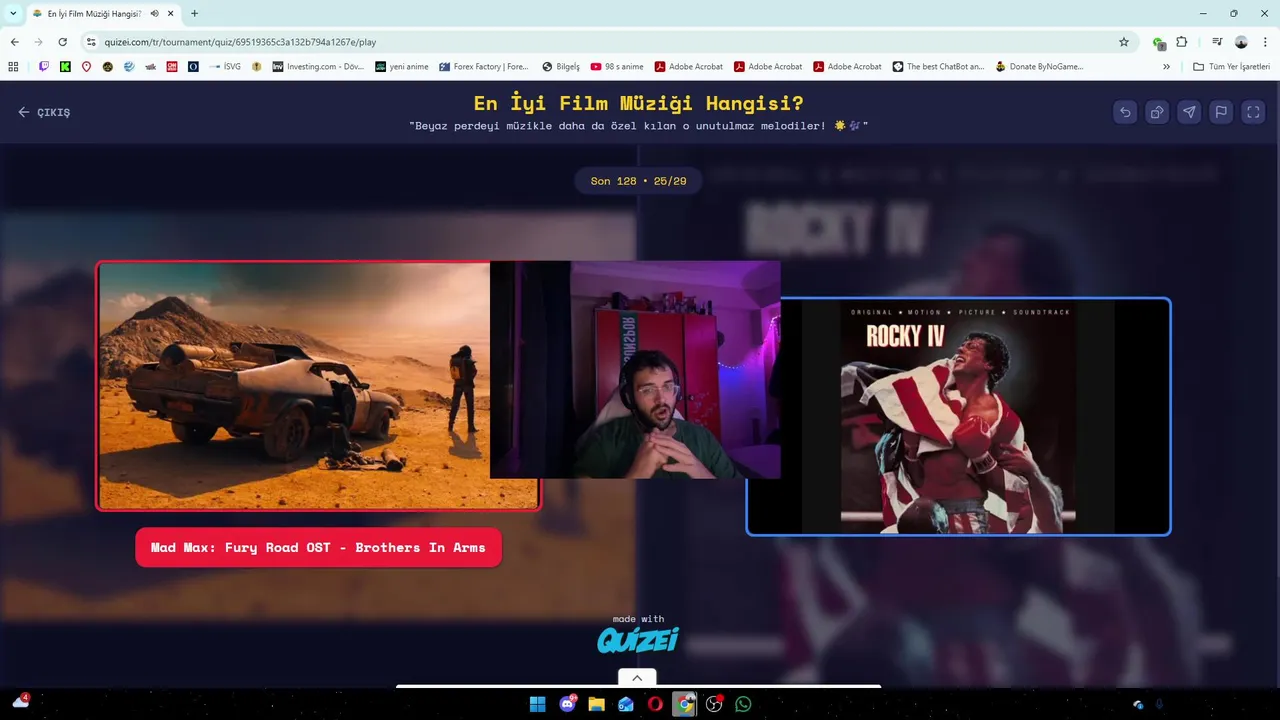Viewport: 1280px width, 720px height.
Task: Open the weather widget on the taskbar
Action: click(21, 702)
